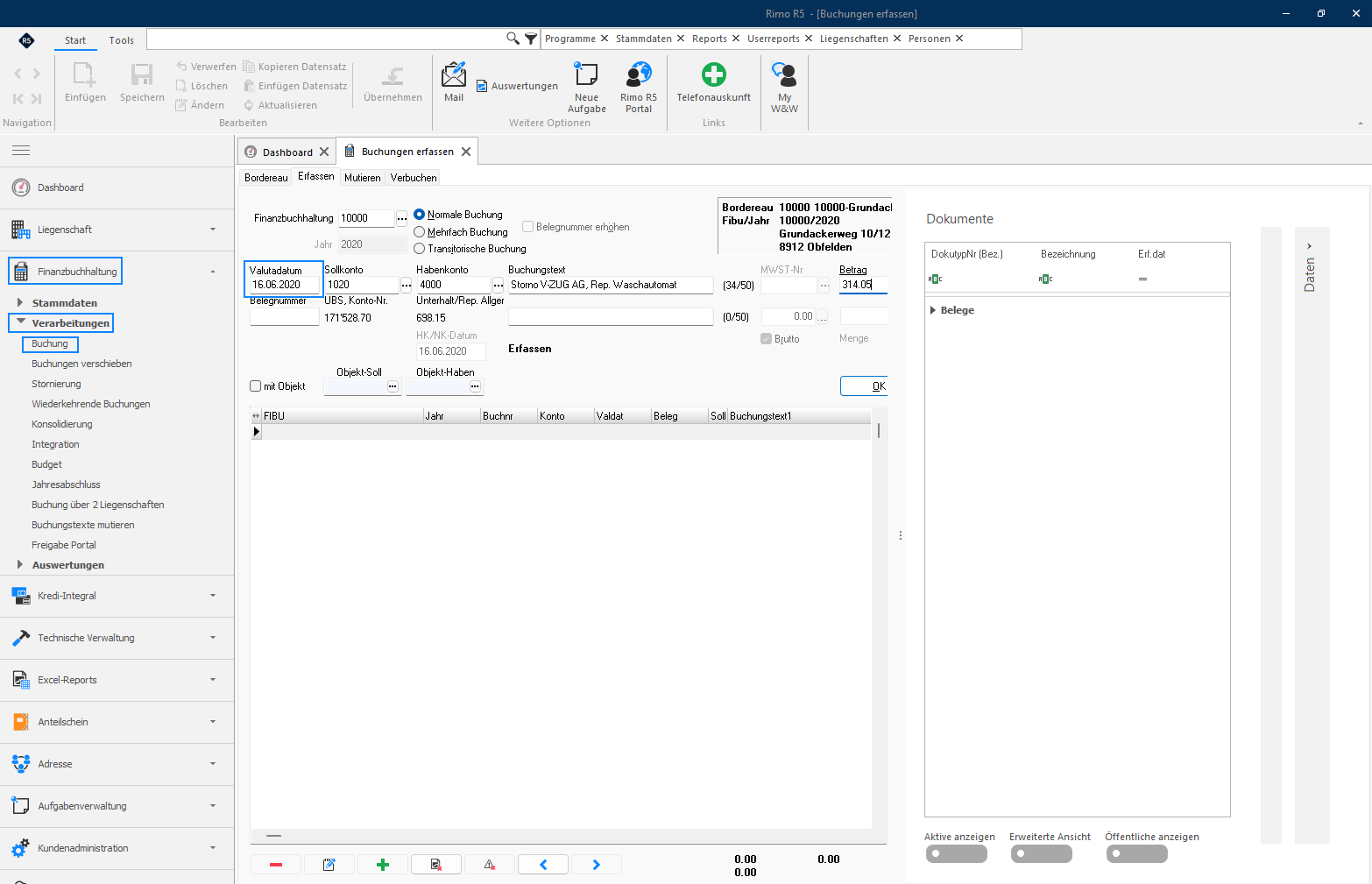Expand the Stammdaten tree node

(x=20, y=302)
